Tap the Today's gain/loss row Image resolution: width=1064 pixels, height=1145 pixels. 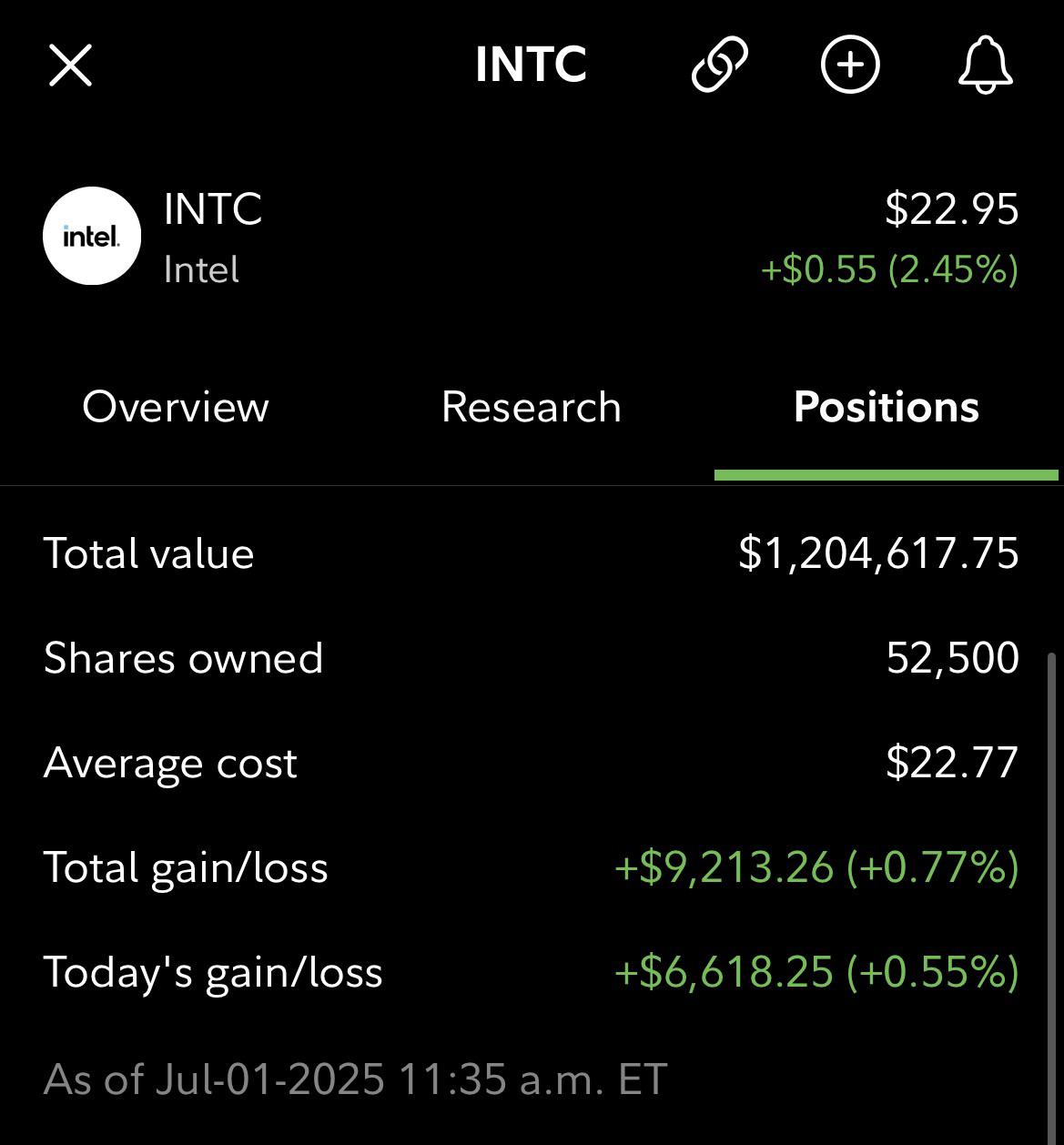click(x=532, y=972)
